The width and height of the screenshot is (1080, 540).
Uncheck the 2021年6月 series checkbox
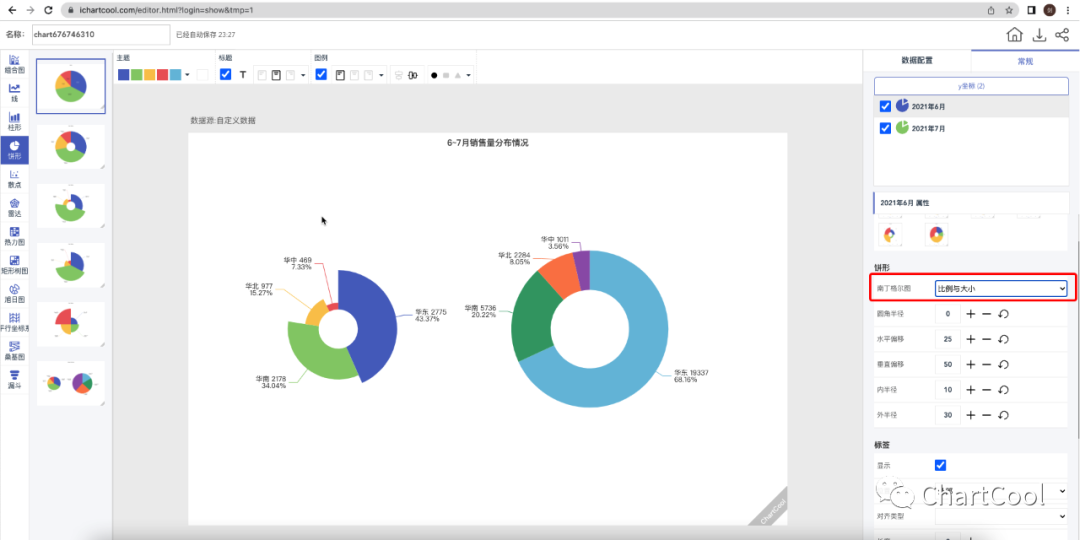click(x=886, y=107)
